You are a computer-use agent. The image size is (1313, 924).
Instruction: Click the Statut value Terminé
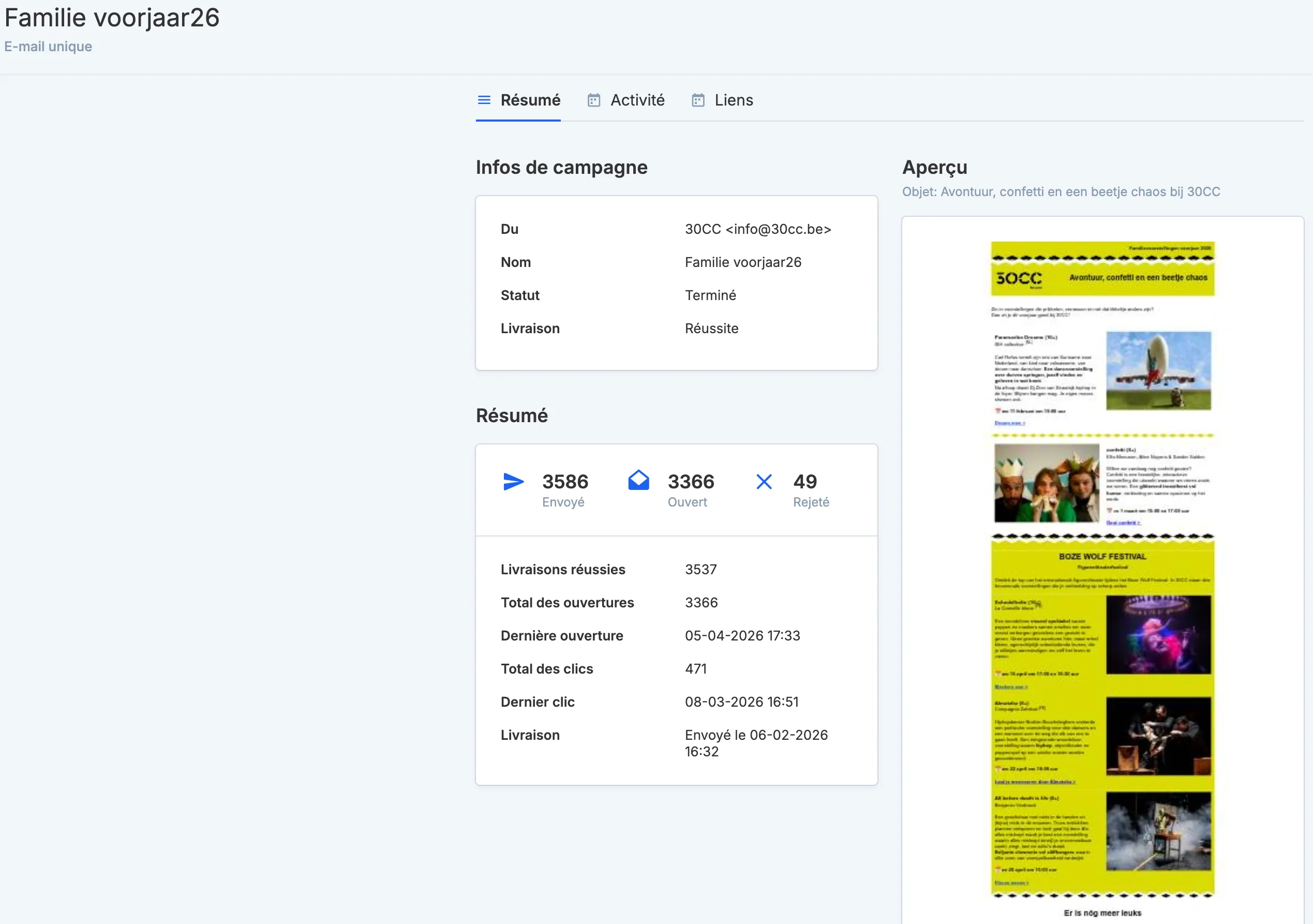point(710,295)
